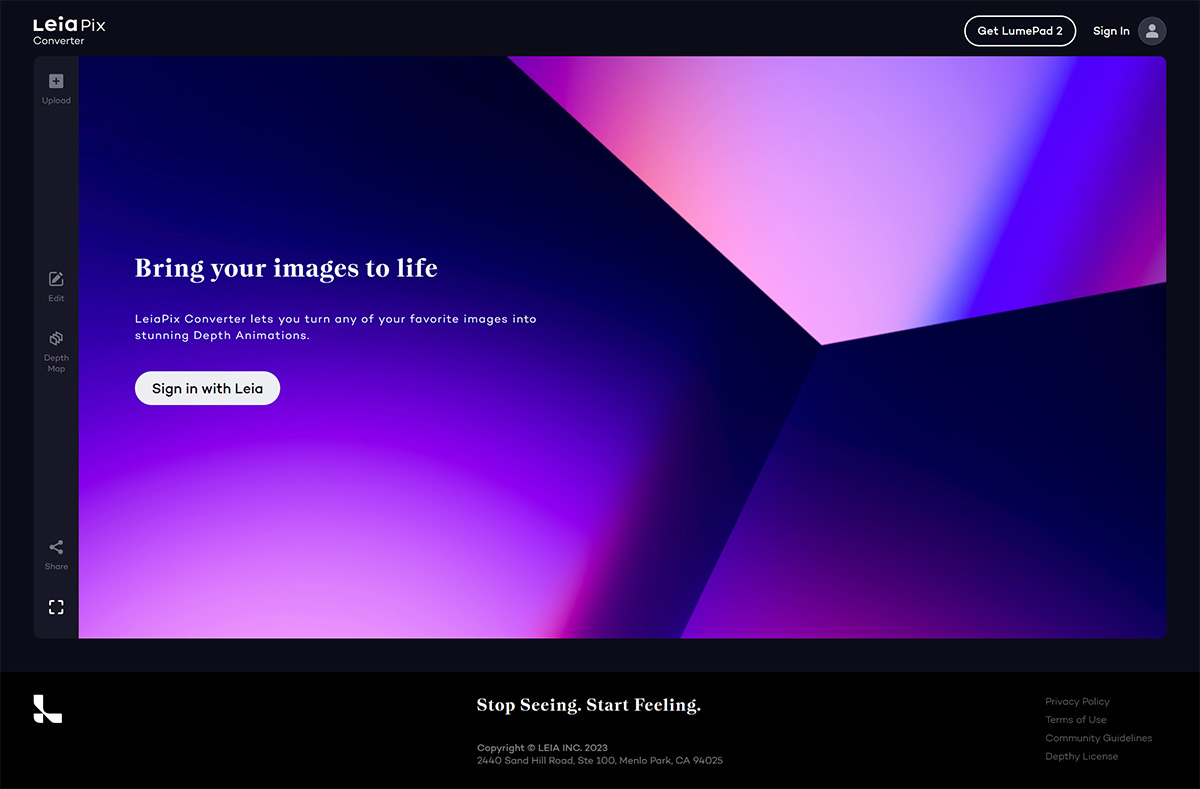Click the Copyright LEIA INC. 2023 text

[541, 748]
